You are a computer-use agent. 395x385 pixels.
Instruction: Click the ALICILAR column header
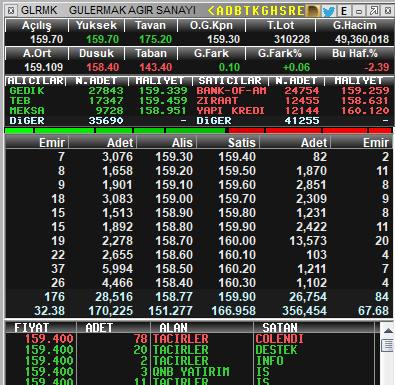click(35, 81)
